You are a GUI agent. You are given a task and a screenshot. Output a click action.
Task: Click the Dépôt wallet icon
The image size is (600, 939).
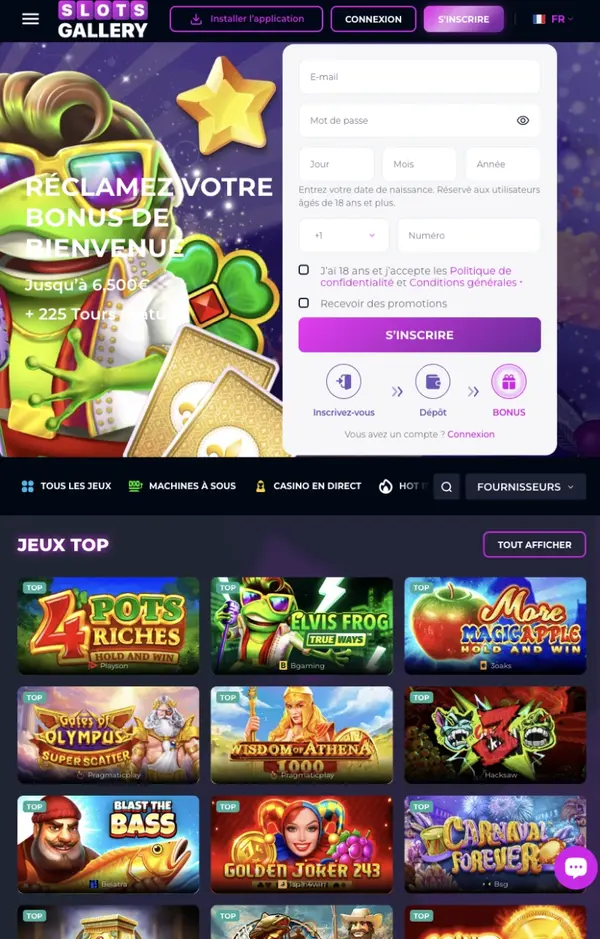(432, 381)
